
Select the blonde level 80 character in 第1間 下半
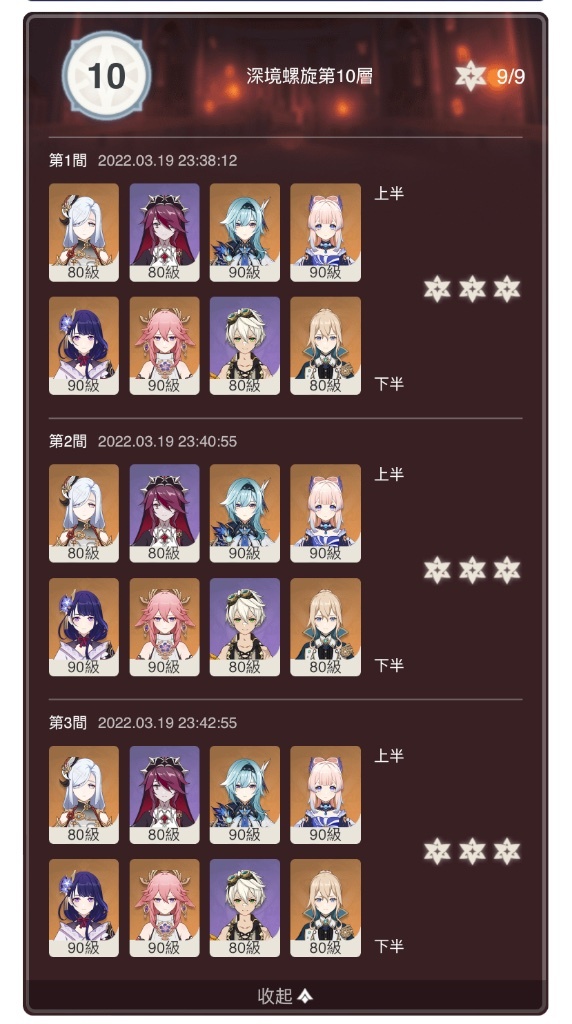tap(325, 346)
